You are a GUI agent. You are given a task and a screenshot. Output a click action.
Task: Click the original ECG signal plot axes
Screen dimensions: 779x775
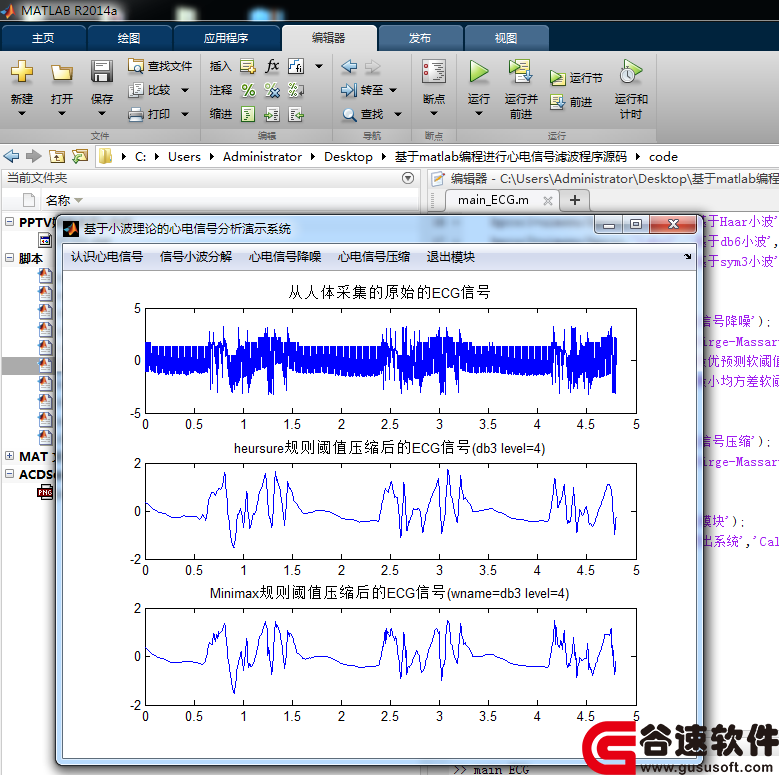pyautogui.click(x=390, y=361)
